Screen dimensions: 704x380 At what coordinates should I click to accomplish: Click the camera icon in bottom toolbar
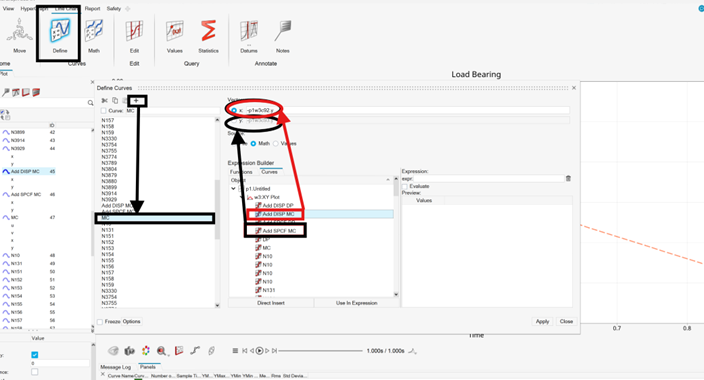(130, 351)
